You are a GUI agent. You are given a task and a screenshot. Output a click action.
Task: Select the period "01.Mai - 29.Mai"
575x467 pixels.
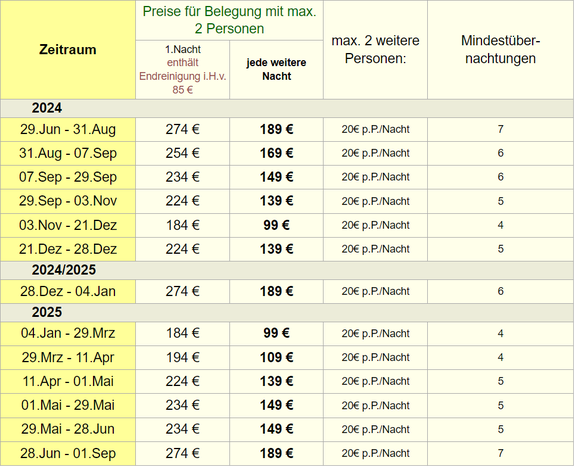point(68,405)
